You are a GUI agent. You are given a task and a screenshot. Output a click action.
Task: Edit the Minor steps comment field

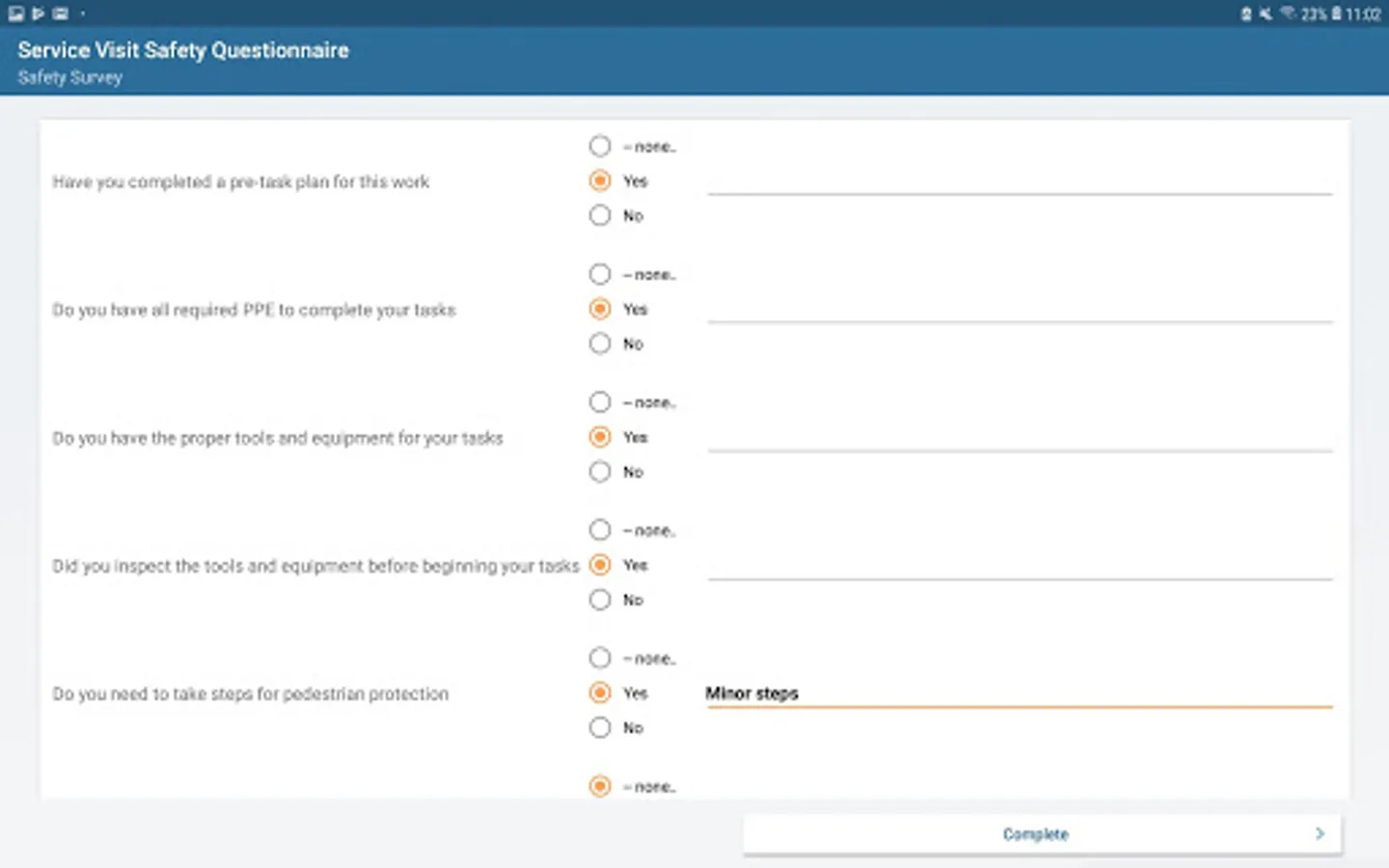1019,693
